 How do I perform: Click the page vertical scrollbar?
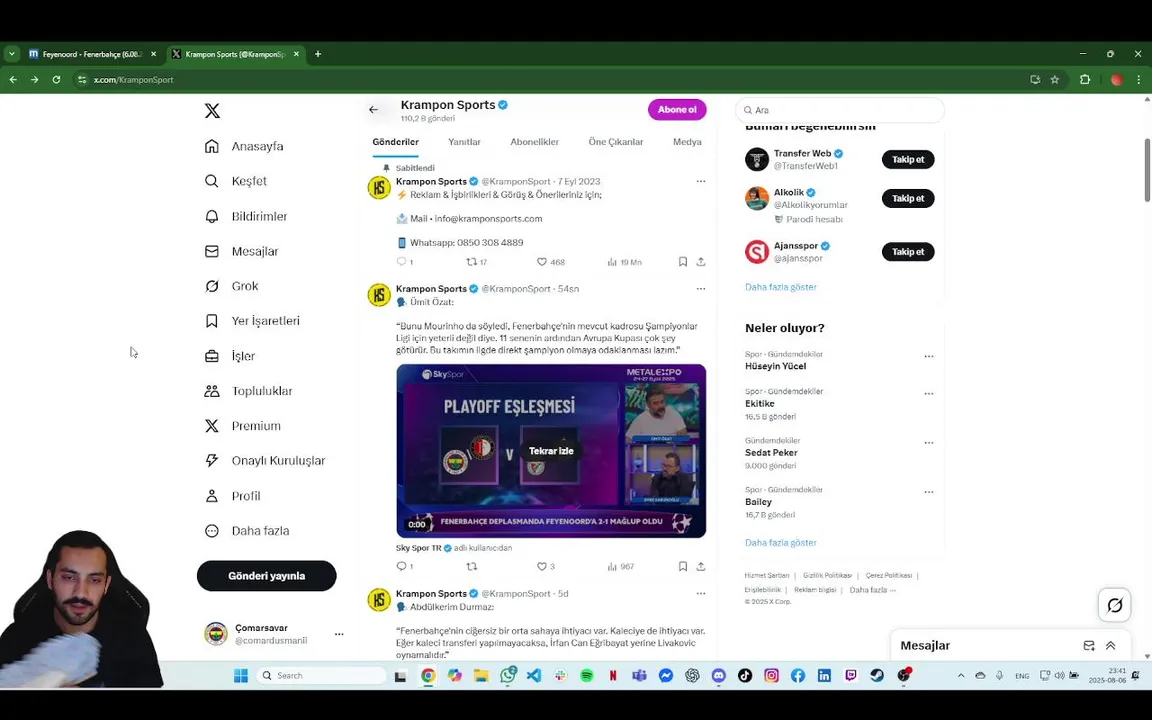1147,170
